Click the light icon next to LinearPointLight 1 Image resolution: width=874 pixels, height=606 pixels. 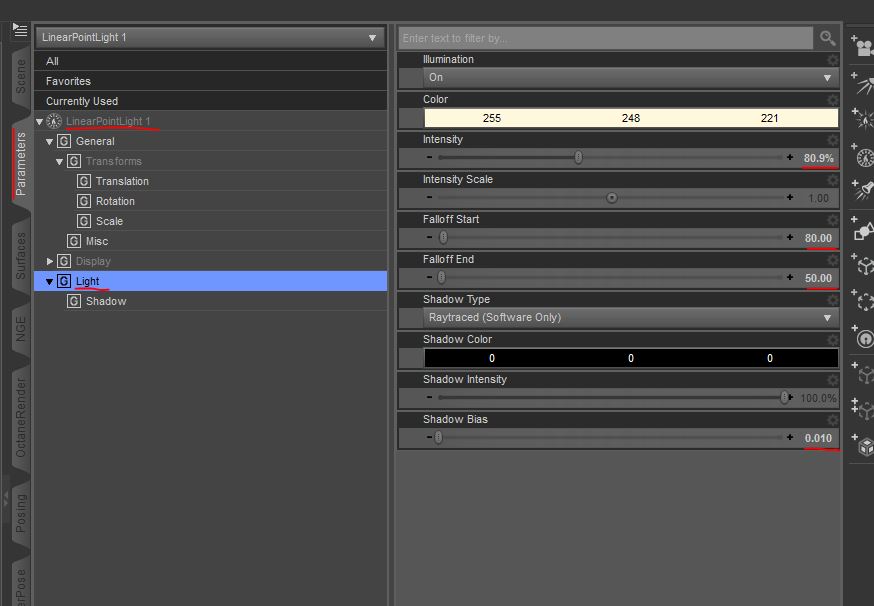[54, 121]
